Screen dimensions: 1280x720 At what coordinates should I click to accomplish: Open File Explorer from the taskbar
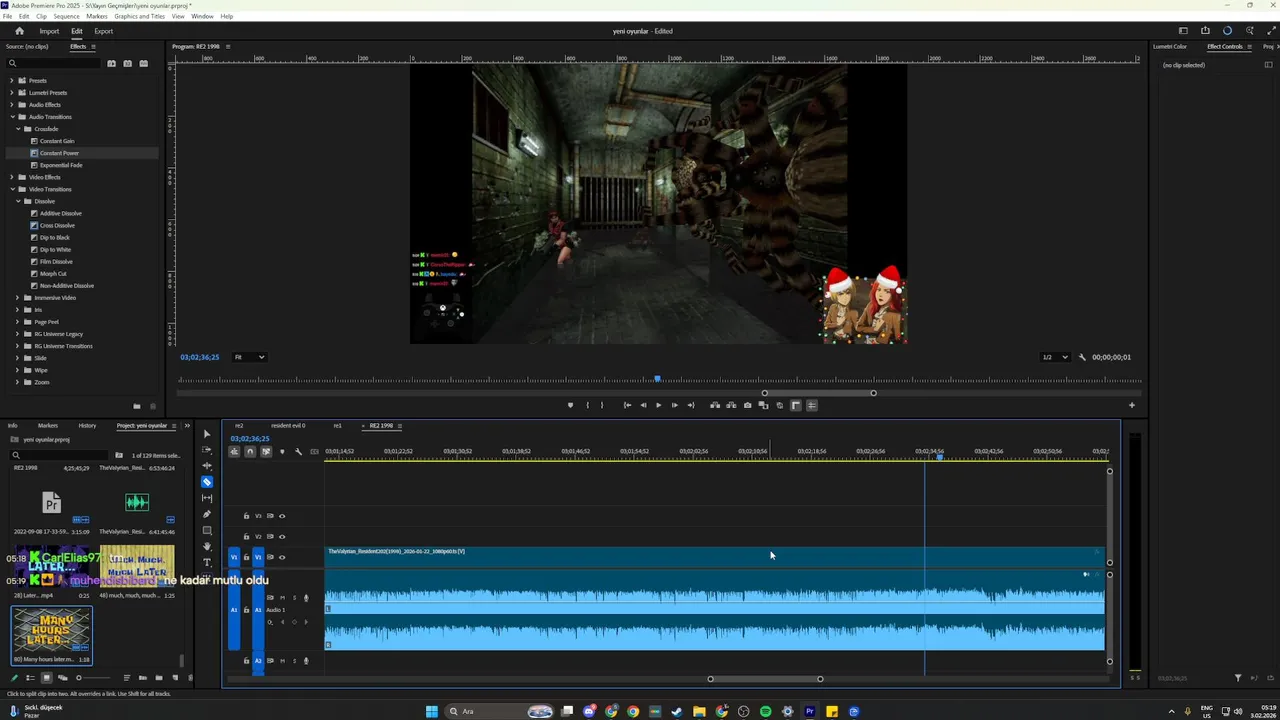point(699,712)
